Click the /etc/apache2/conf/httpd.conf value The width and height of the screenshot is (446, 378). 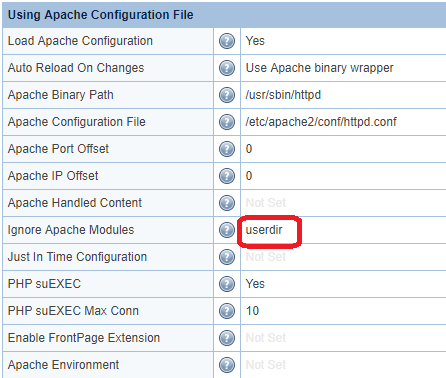[321, 122]
